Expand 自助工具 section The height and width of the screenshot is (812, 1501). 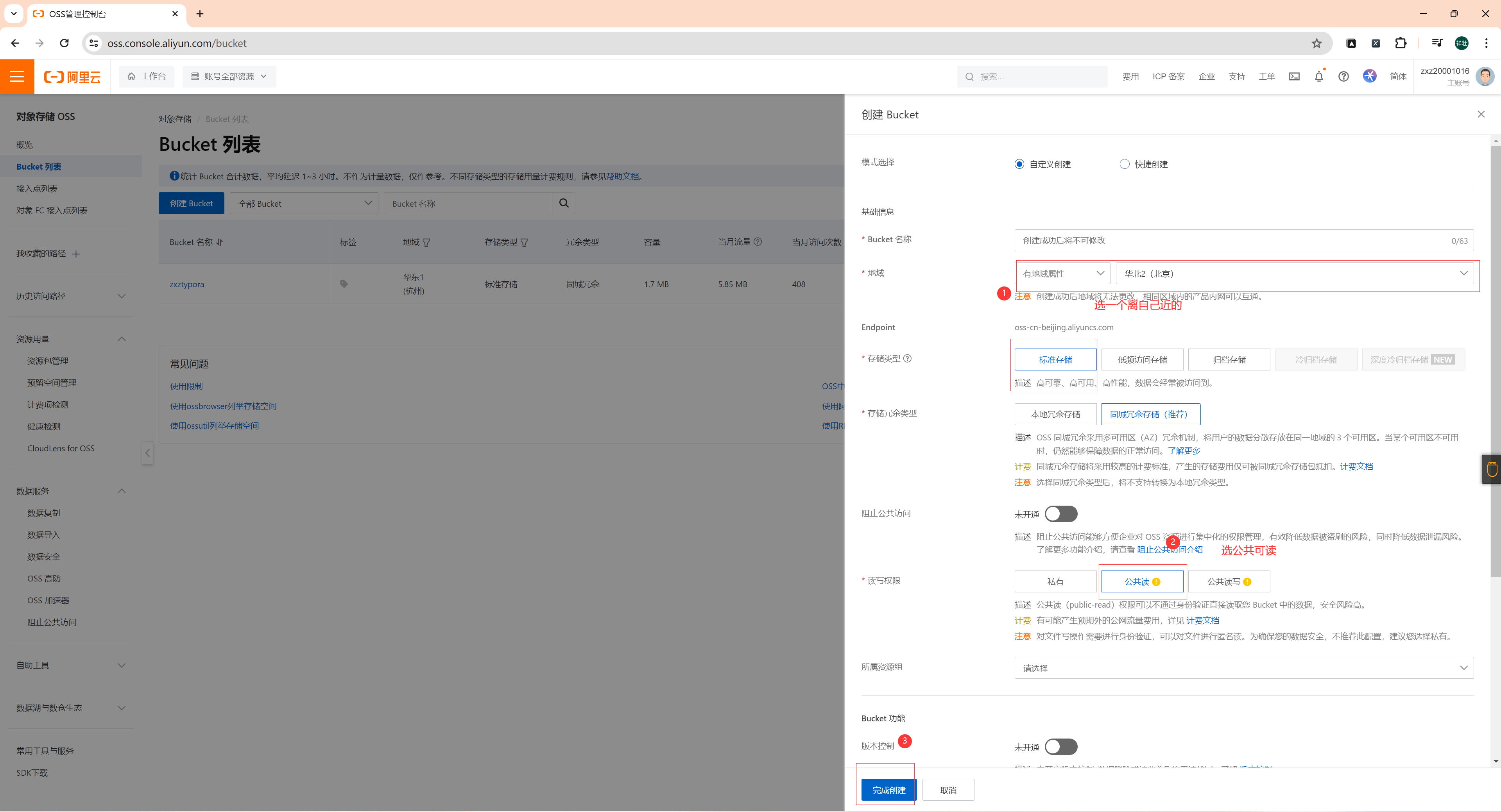(x=122, y=665)
